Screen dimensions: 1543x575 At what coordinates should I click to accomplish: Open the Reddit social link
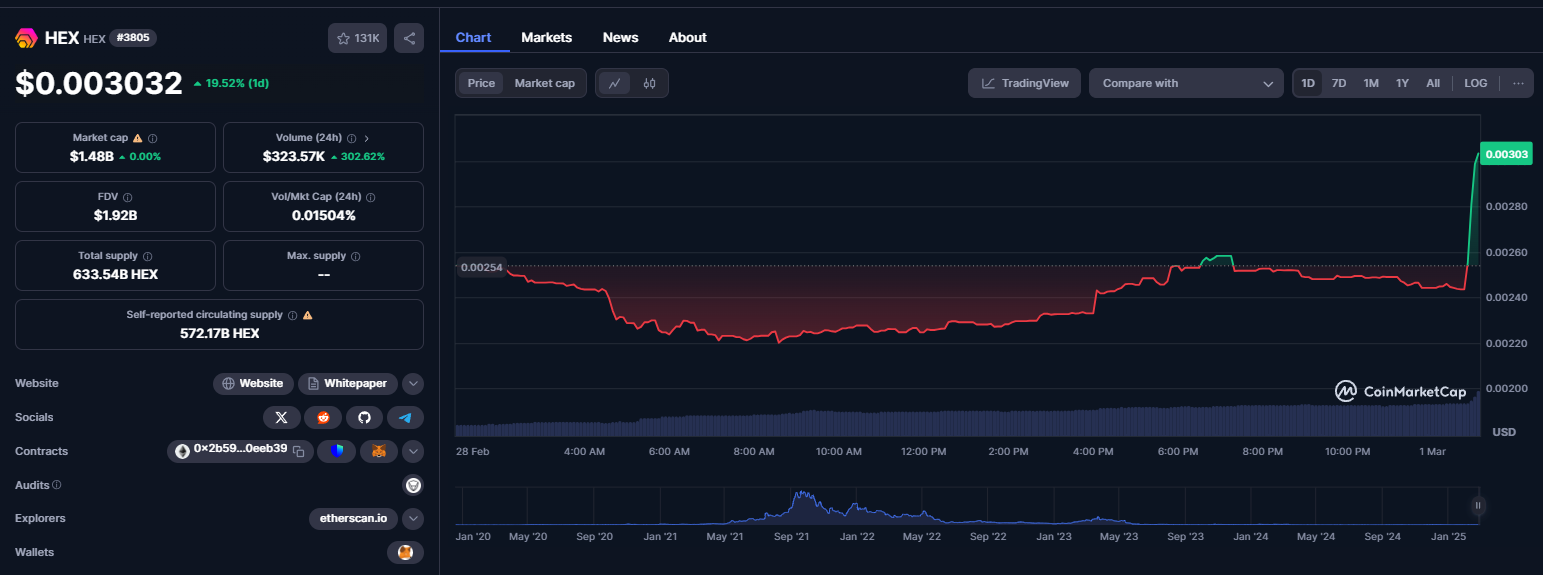[x=323, y=417]
